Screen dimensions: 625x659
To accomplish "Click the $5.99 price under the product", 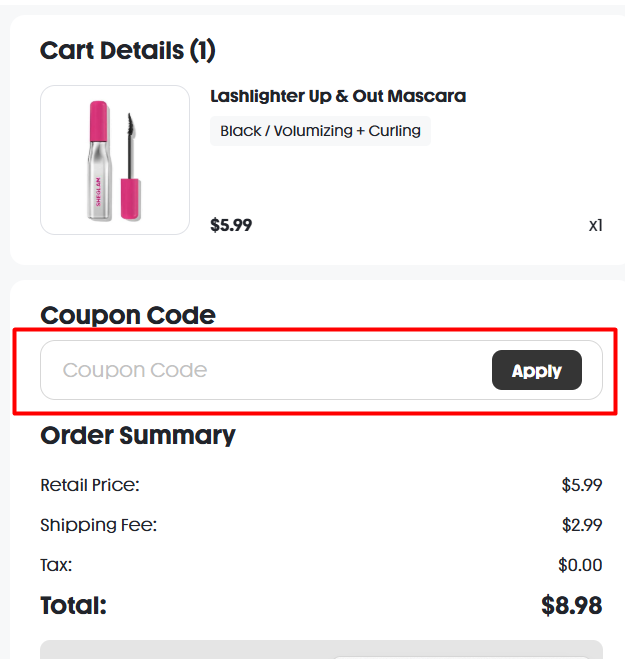I will click(231, 225).
